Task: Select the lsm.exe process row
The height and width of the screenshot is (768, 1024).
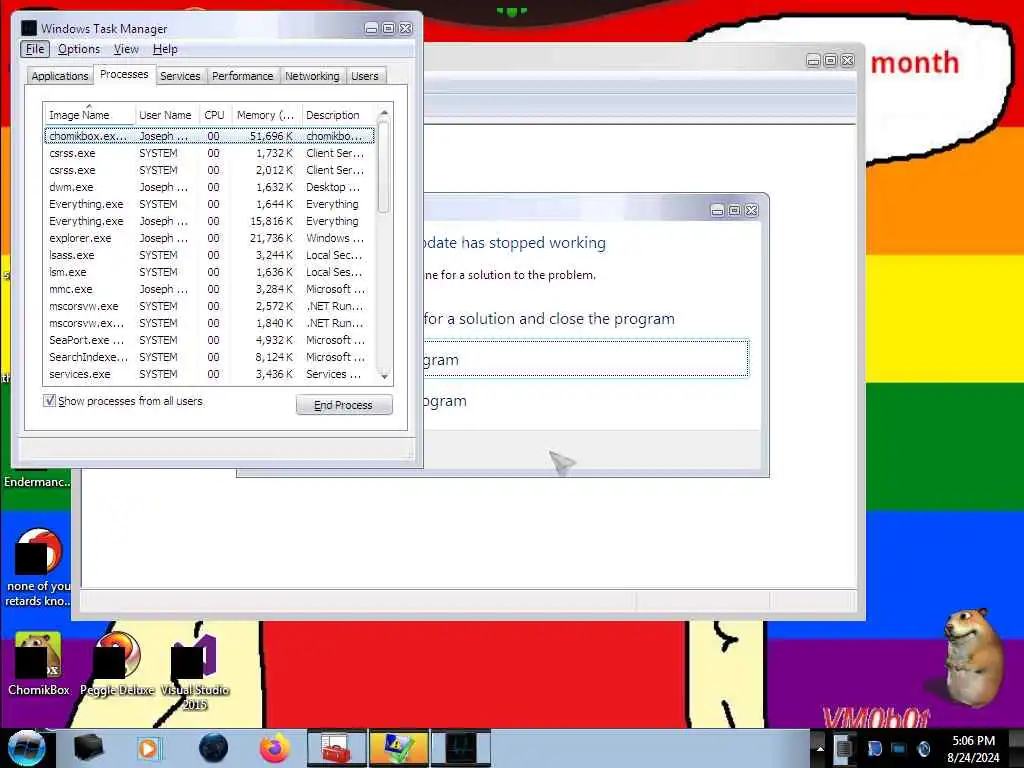Action: (209, 272)
